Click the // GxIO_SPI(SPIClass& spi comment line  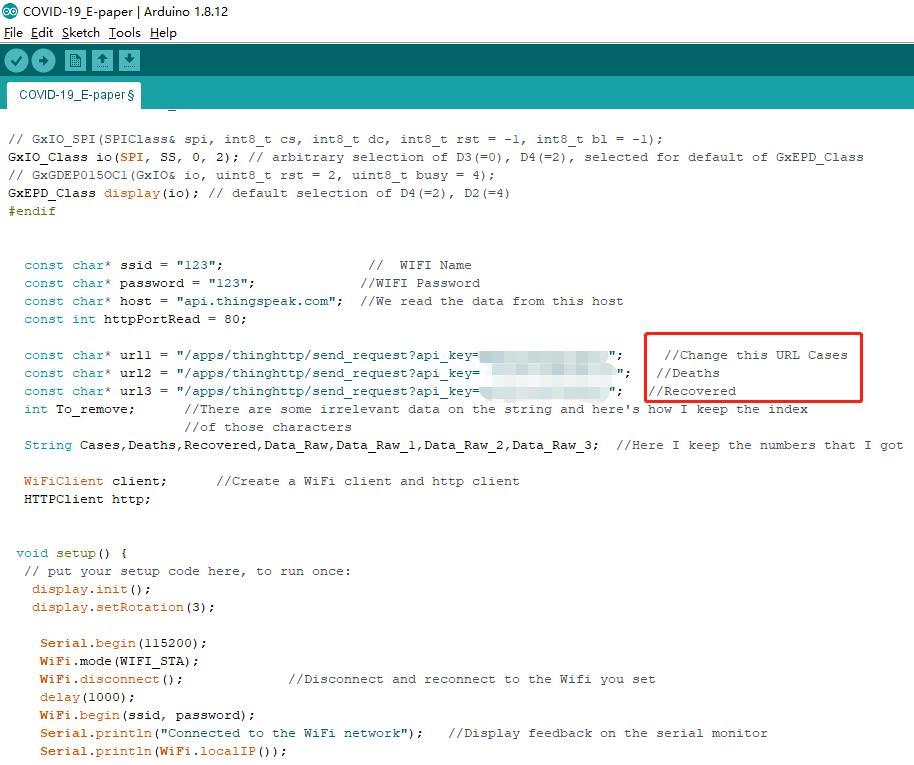click(335, 139)
